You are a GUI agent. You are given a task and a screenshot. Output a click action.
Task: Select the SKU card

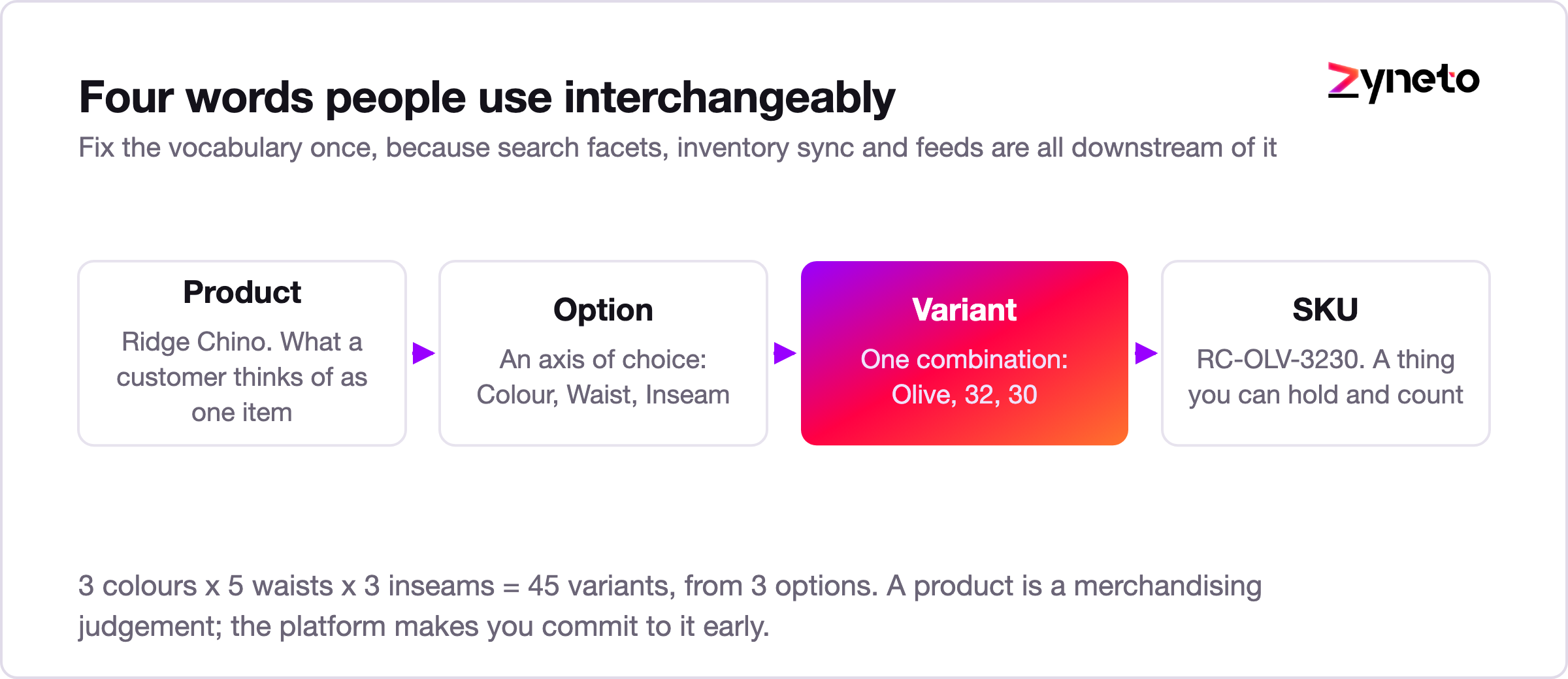coord(1326,353)
